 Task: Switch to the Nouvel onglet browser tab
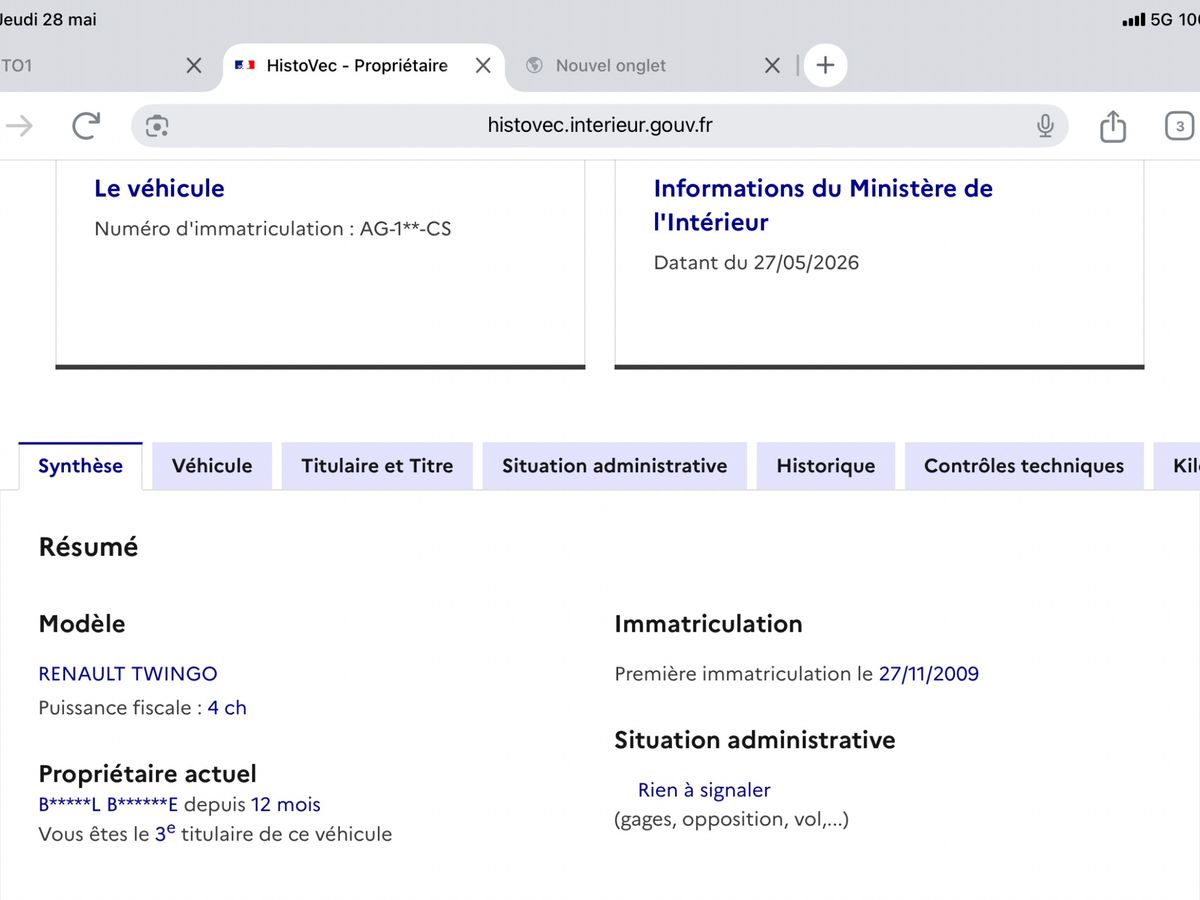click(610, 65)
